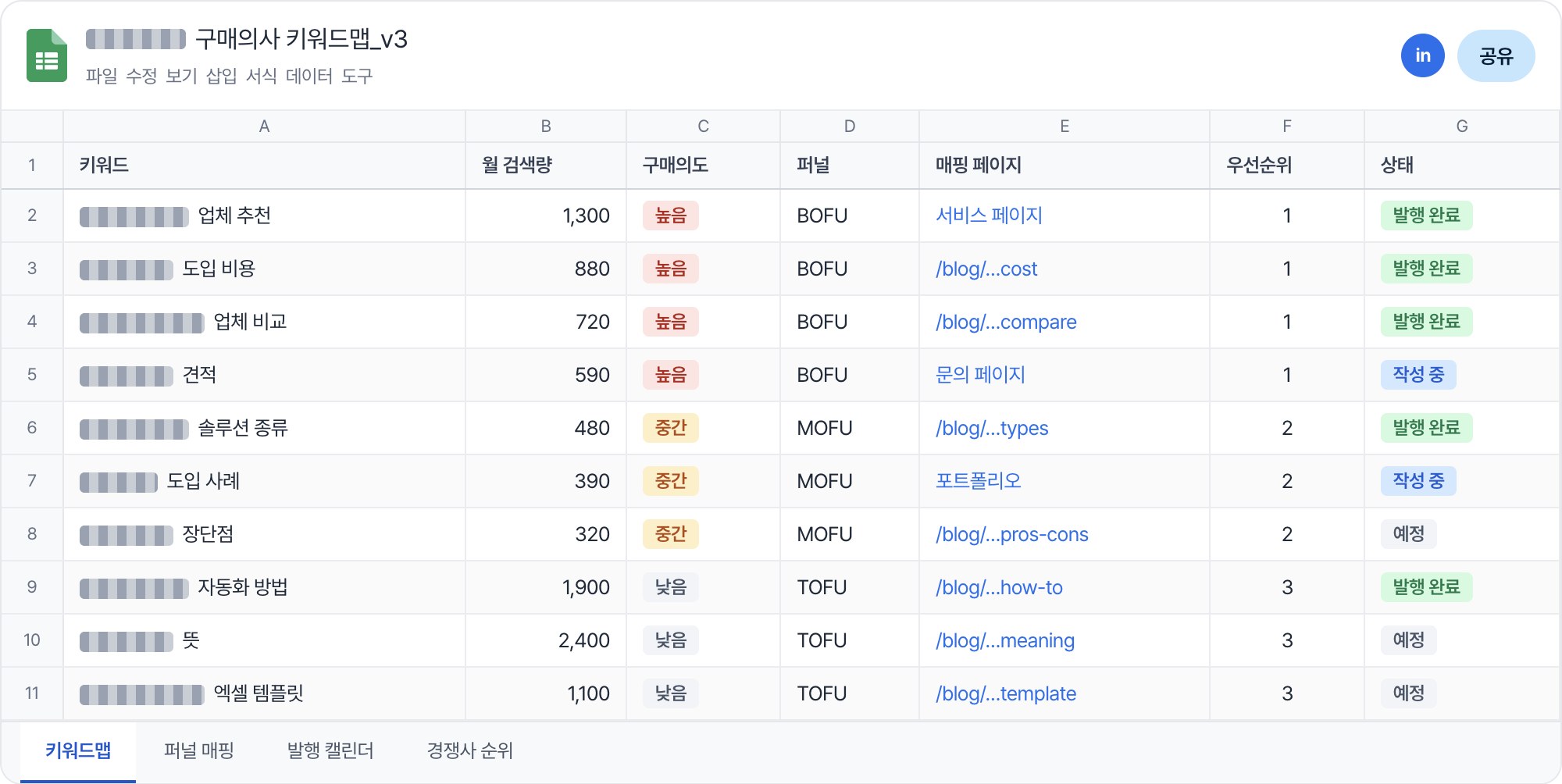Viewport: 1562px width, 784px height.
Task: Click the 예정 status in 뜻 row
Action: (x=1409, y=640)
